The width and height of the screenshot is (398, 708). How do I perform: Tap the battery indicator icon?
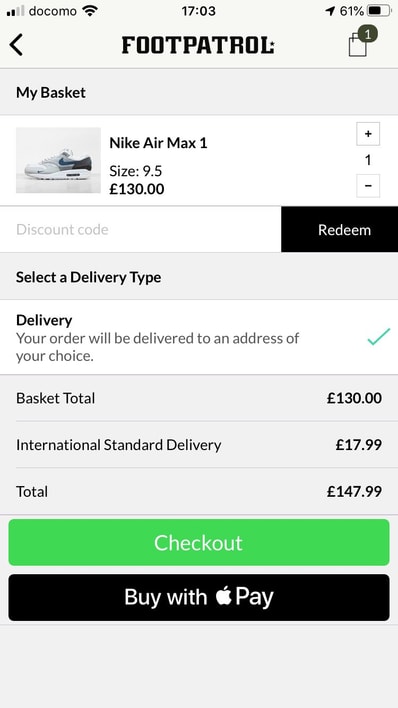[379, 11]
